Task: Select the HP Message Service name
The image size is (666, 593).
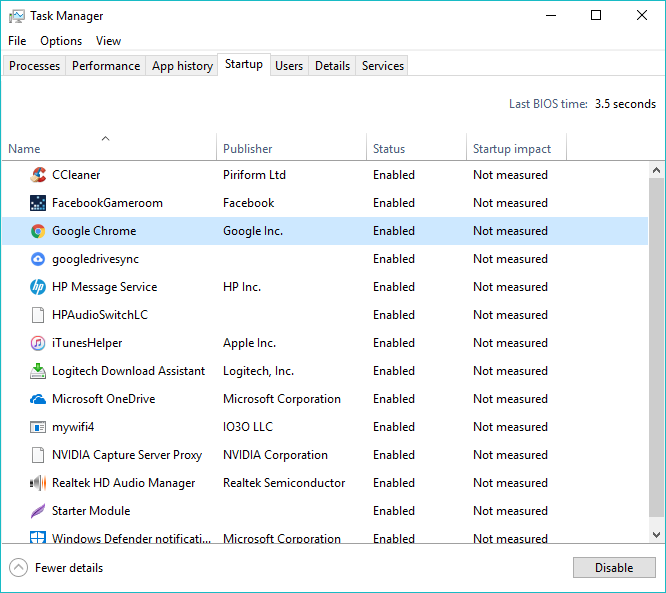Action: 104,287
